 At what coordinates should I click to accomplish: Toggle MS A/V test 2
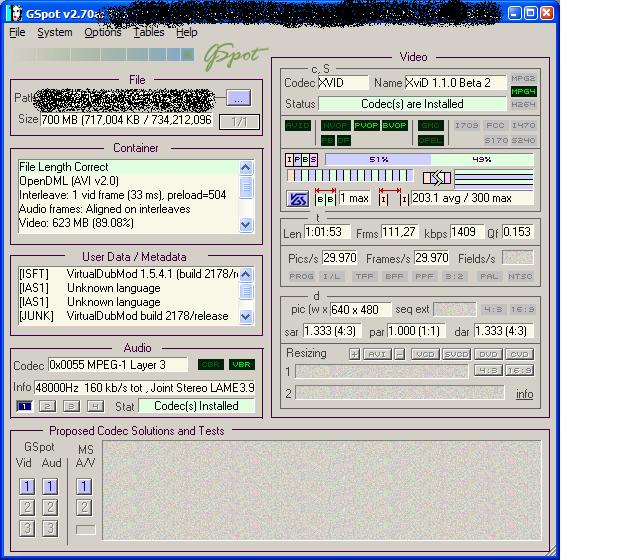(x=84, y=508)
